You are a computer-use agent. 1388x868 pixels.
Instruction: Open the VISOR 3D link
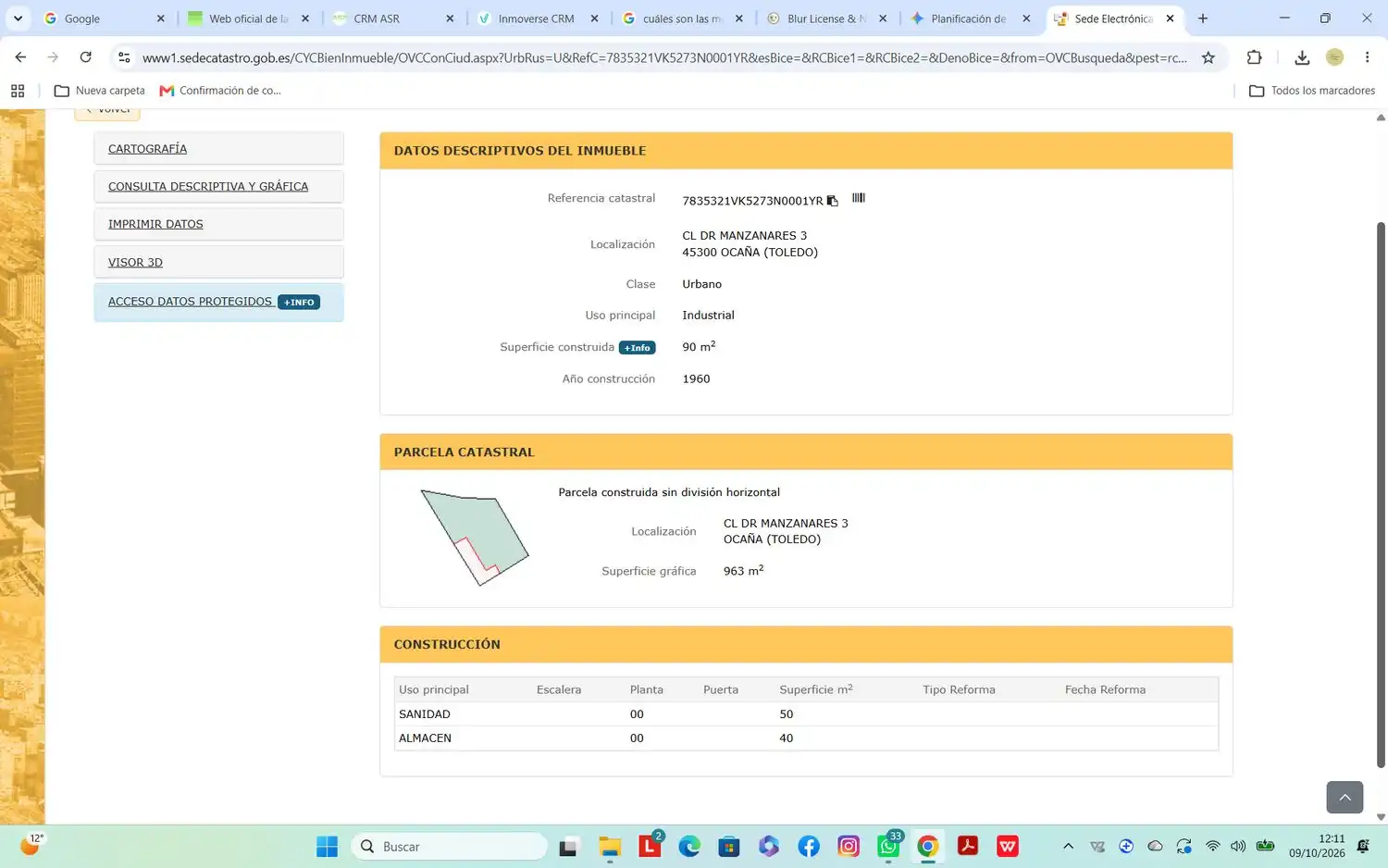coord(135,263)
